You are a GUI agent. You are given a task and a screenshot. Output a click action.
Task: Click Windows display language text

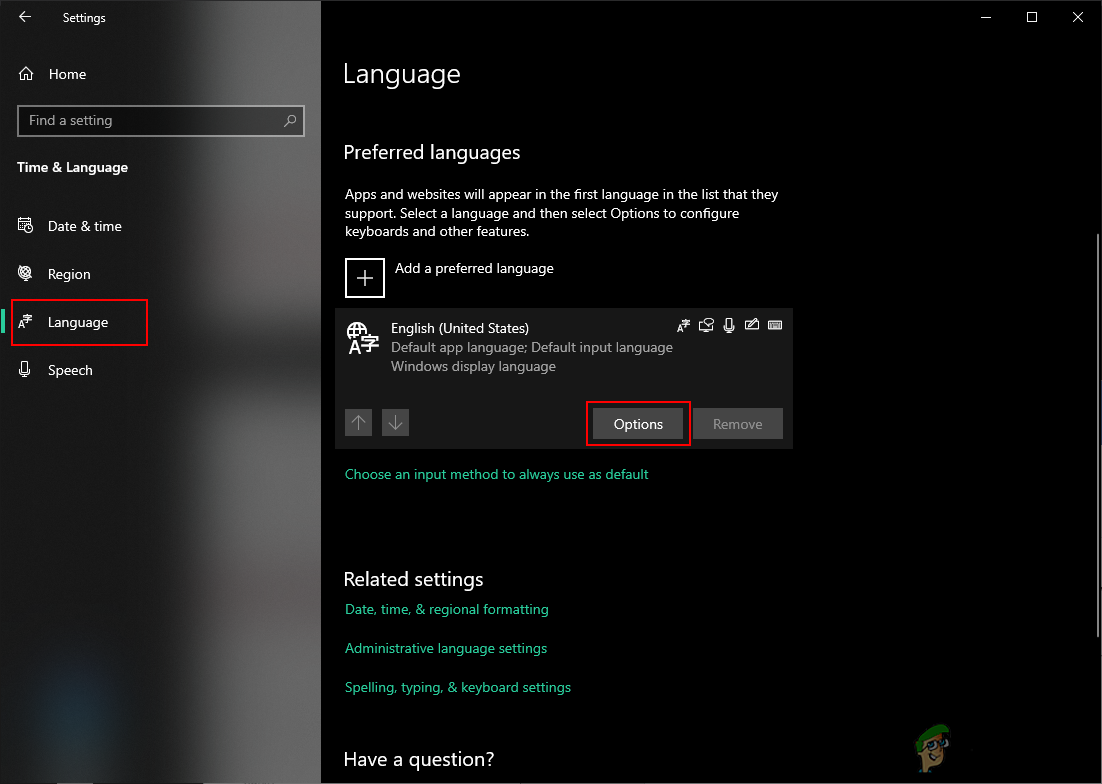point(473,366)
